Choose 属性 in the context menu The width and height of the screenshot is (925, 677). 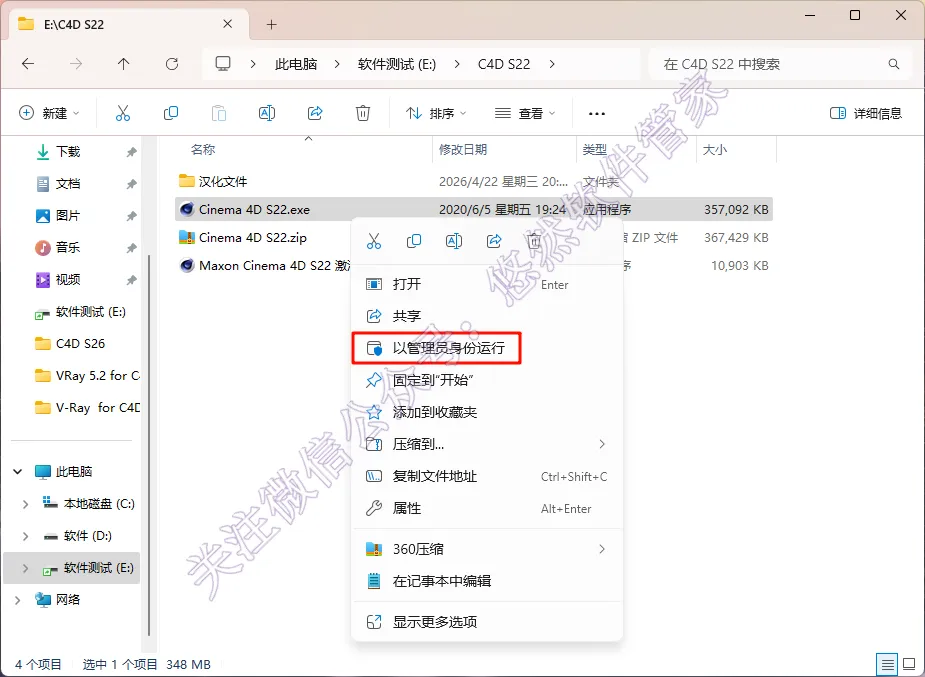(x=487, y=508)
